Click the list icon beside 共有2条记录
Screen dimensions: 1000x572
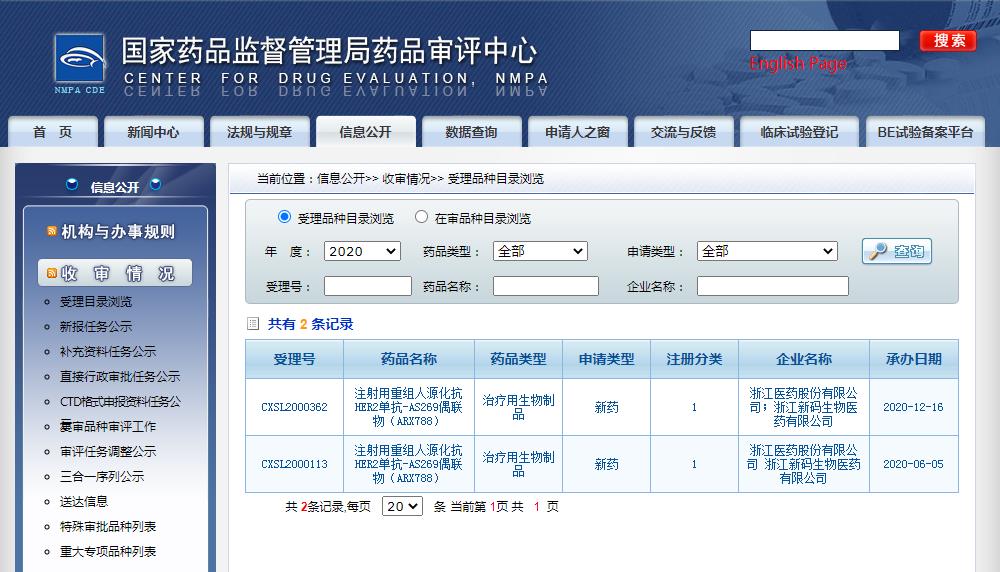coord(253,324)
